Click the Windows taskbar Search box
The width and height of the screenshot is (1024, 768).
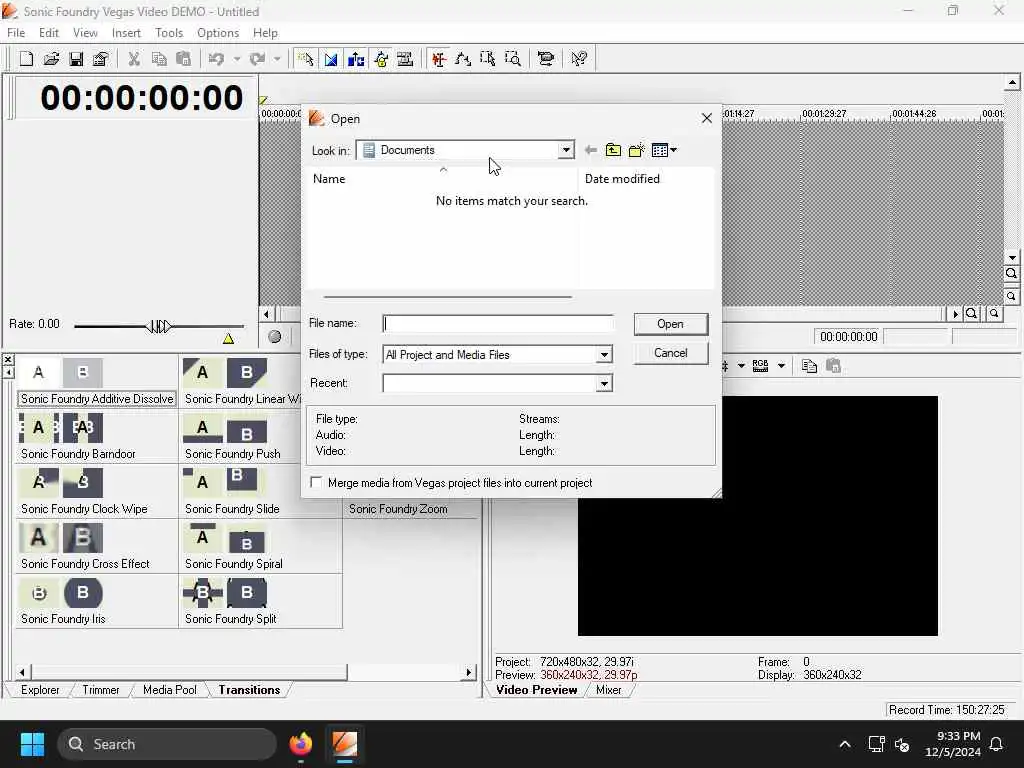[x=167, y=744]
